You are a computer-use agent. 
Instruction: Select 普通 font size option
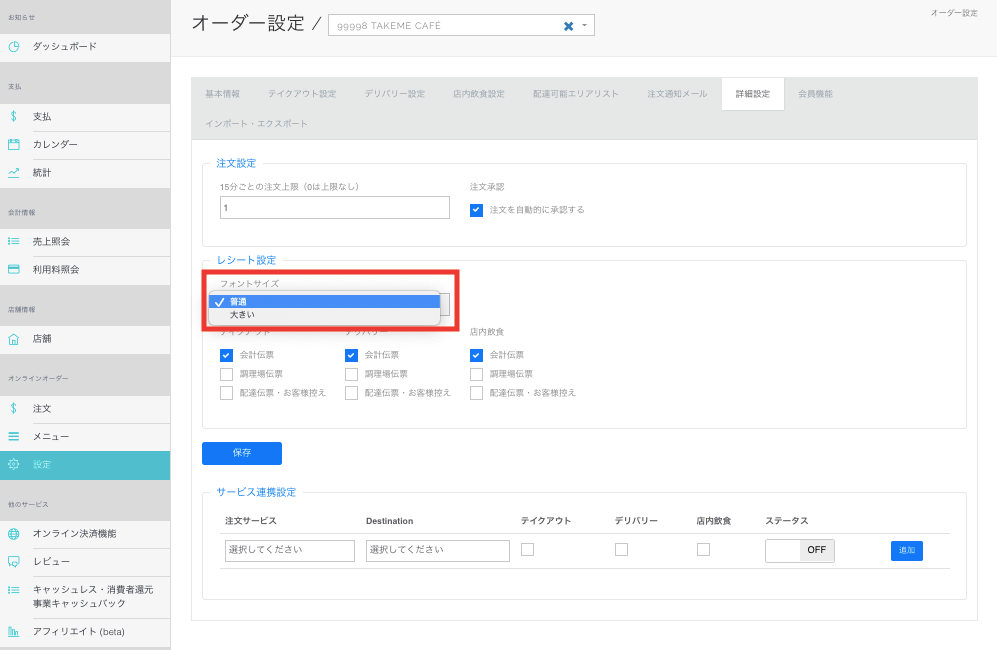point(324,301)
